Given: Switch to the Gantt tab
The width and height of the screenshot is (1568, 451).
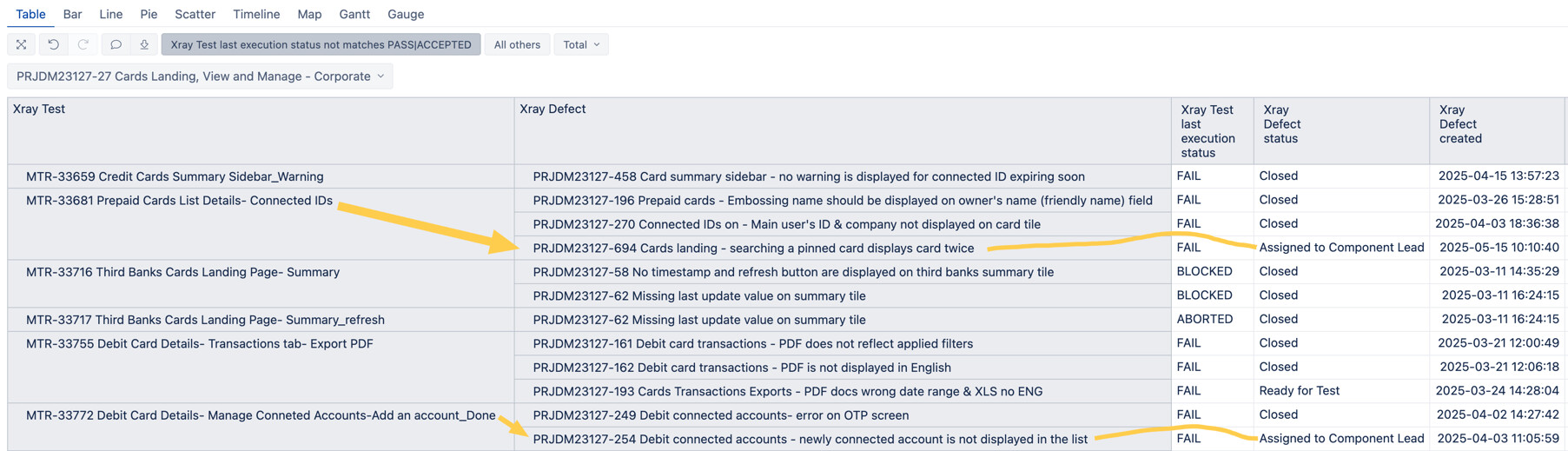Looking at the screenshot, I should tap(354, 14).
